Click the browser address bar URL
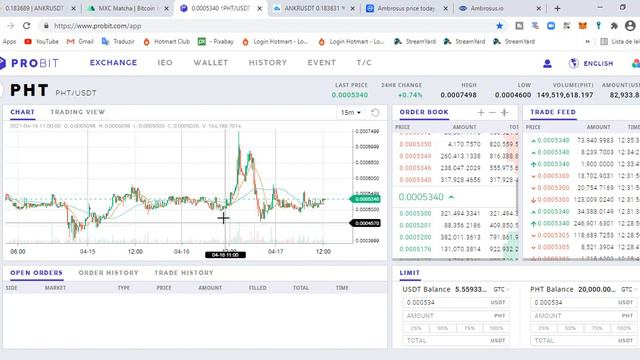 click(x=98, y=26)
